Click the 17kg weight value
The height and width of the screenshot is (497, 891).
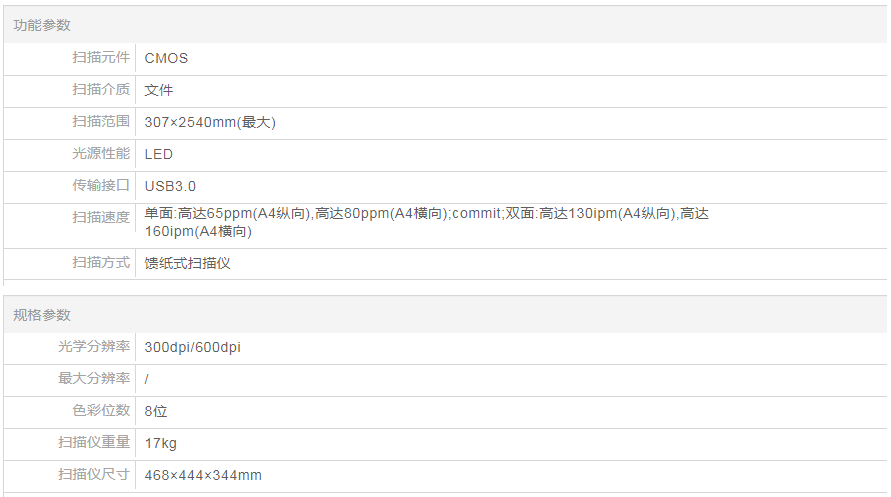[160, 443]
